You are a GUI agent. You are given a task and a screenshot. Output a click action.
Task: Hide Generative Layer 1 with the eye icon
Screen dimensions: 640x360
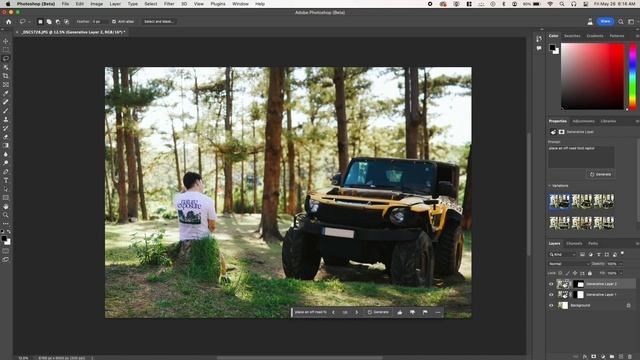551,295
